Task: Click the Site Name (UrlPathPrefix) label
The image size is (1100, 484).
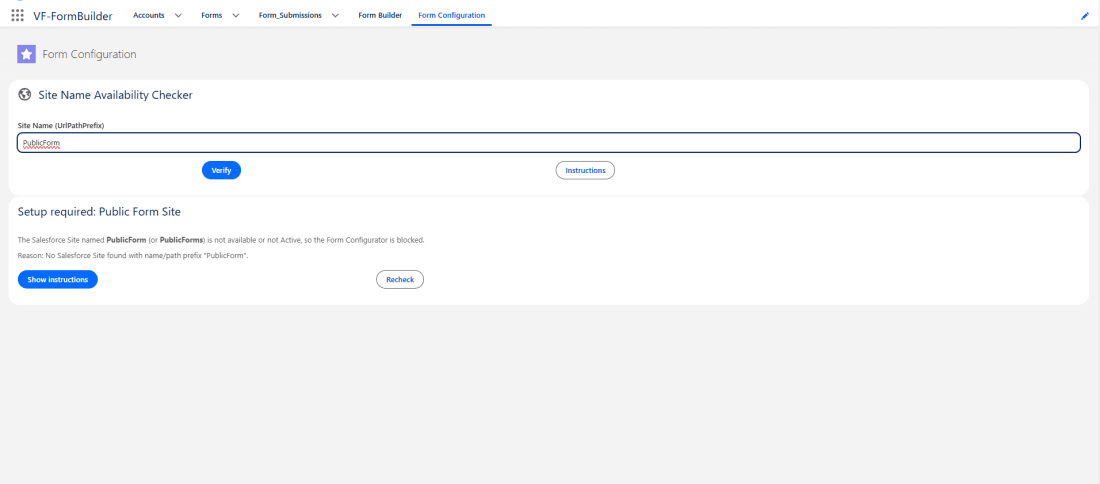Action: click(61, 125)
